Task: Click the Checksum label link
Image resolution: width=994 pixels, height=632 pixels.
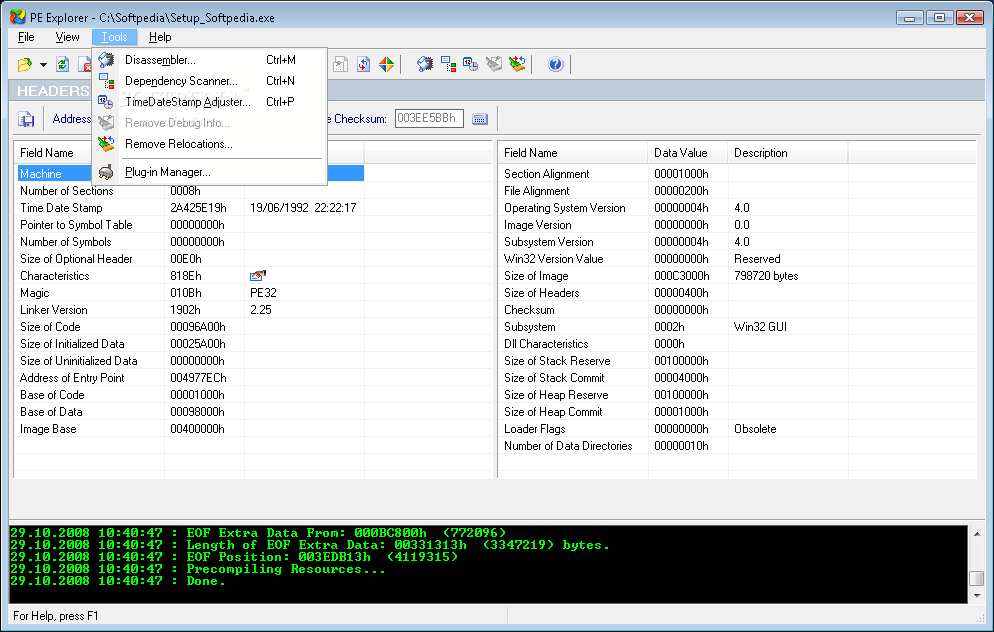Action: (359, 119)
